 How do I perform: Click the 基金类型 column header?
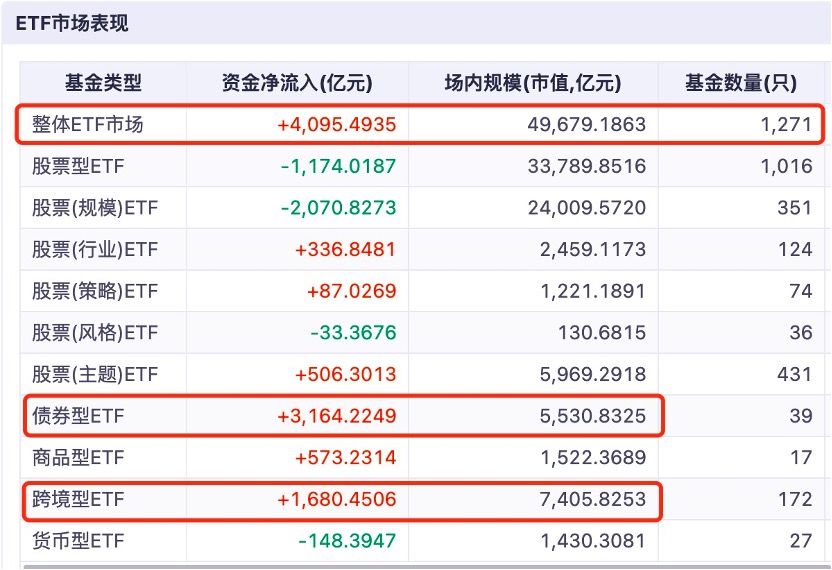pyautogui.click(x=103, y=83)
